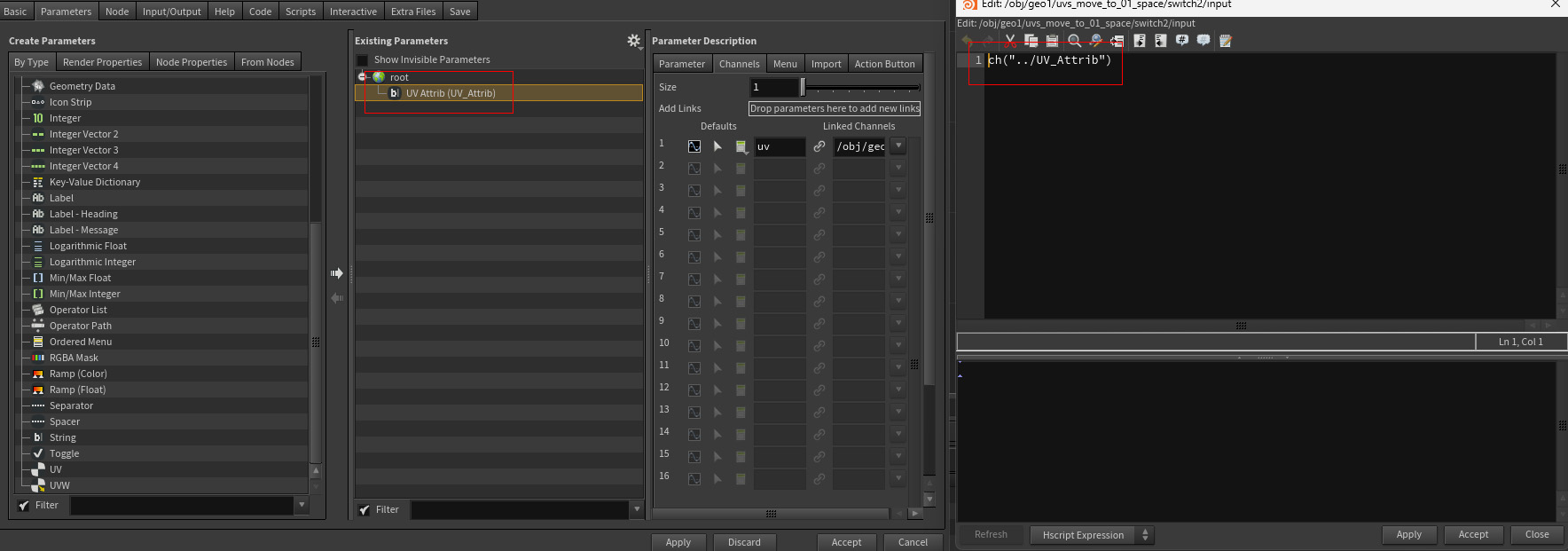Click the channel curve icon in row 1
1568x551 pixels.
tap(694, 146)
